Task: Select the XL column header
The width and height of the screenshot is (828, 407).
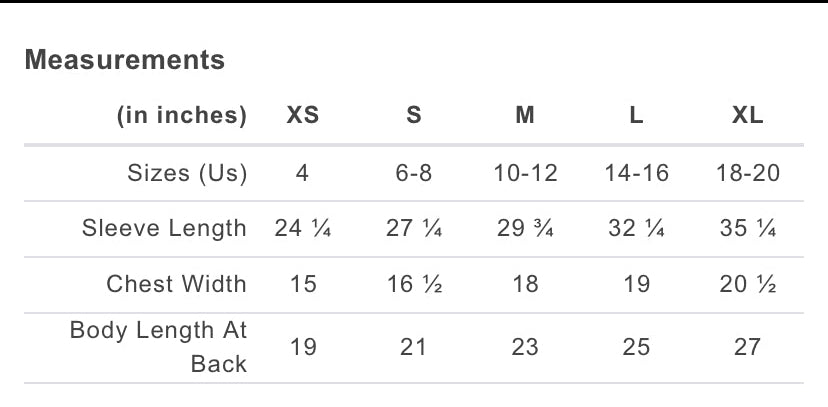Action: click(747, 116)
